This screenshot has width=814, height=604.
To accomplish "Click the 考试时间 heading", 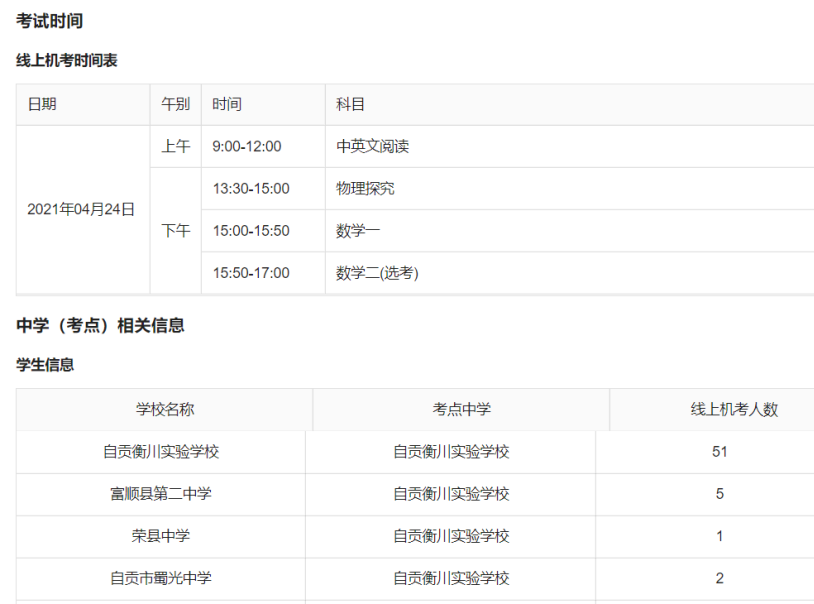I will click(x=49, y=20).
